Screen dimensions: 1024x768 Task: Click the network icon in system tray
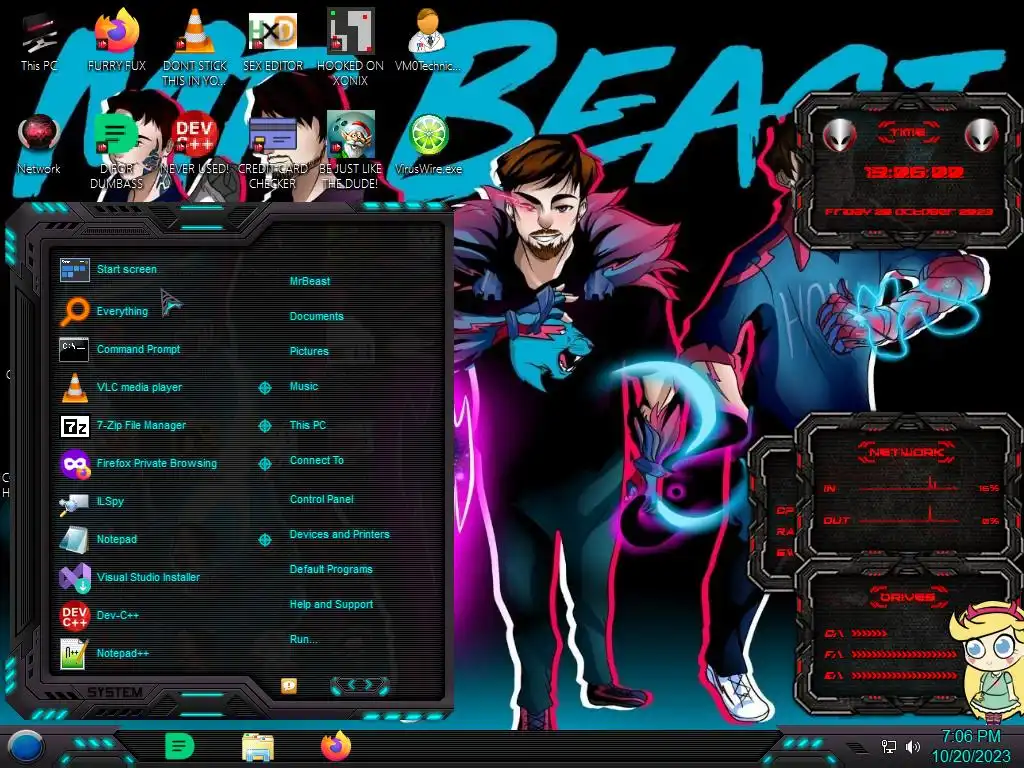click(888, 746)
